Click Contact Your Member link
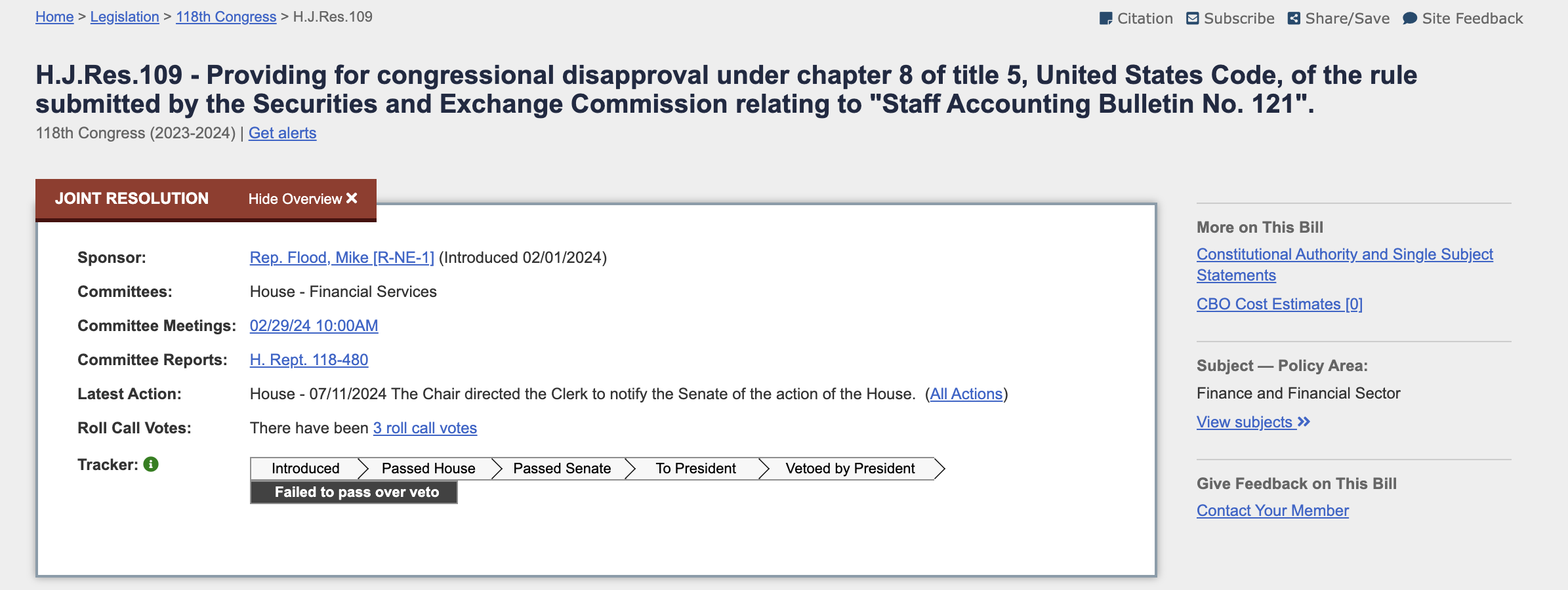 point(1272,511)
